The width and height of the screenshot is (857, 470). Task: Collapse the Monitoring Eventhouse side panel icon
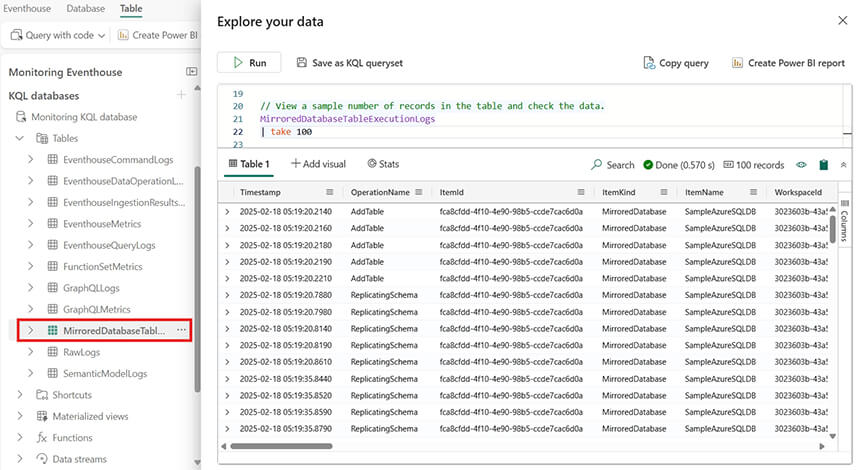pos(191,72)
